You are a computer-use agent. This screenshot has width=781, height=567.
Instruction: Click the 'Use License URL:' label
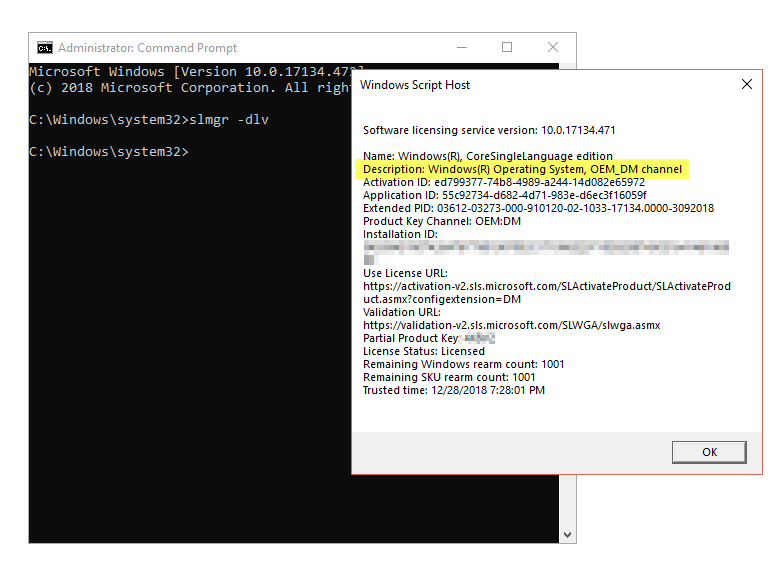pyautogui.click(x=405, y=273)
